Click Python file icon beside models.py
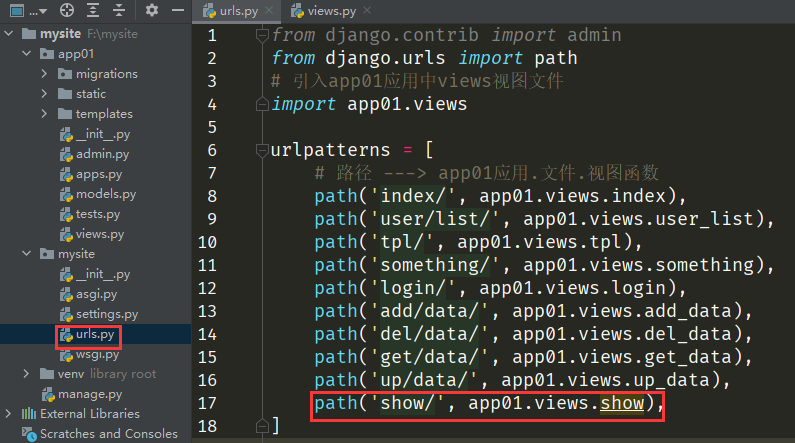This screenshot has width=795, height=443. (66, 195)
